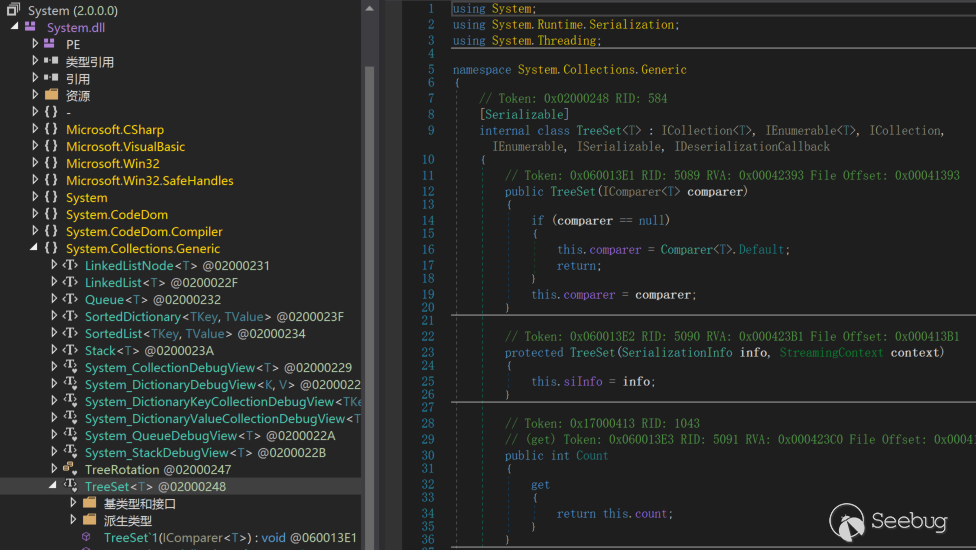This screenshot has width=976, height=550.
Task: Click the TreeRotation enum icon
Action: 70,469
